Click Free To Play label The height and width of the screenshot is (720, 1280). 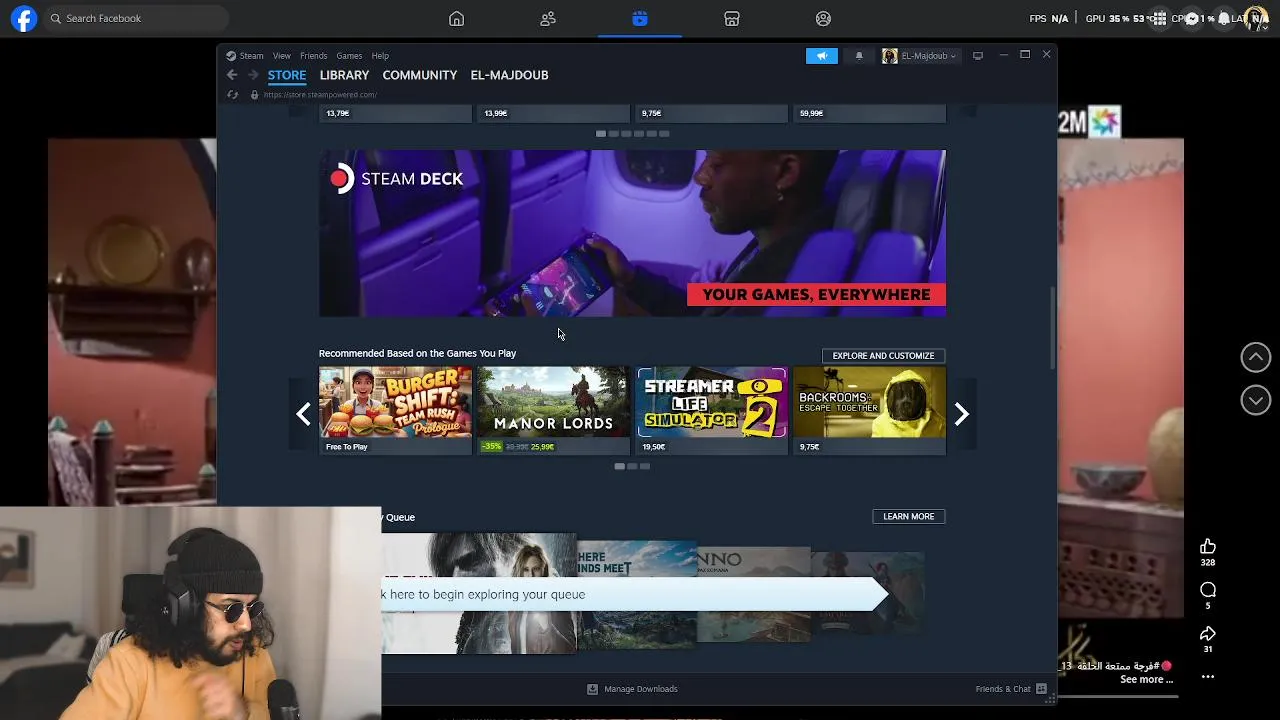(347, 447)
